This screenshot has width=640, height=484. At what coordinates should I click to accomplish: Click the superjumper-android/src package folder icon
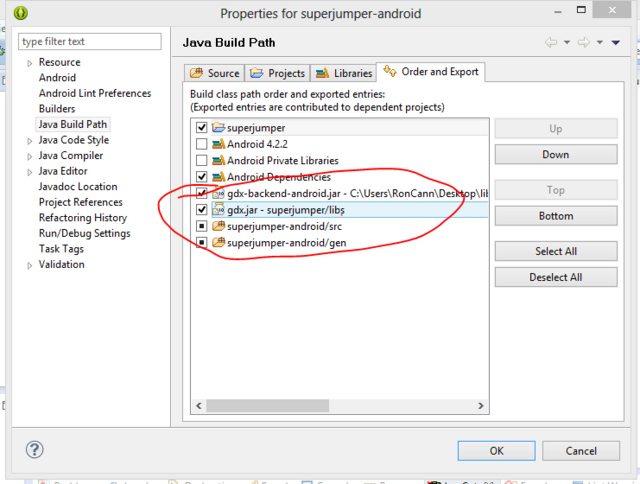(x=218, y=226)
